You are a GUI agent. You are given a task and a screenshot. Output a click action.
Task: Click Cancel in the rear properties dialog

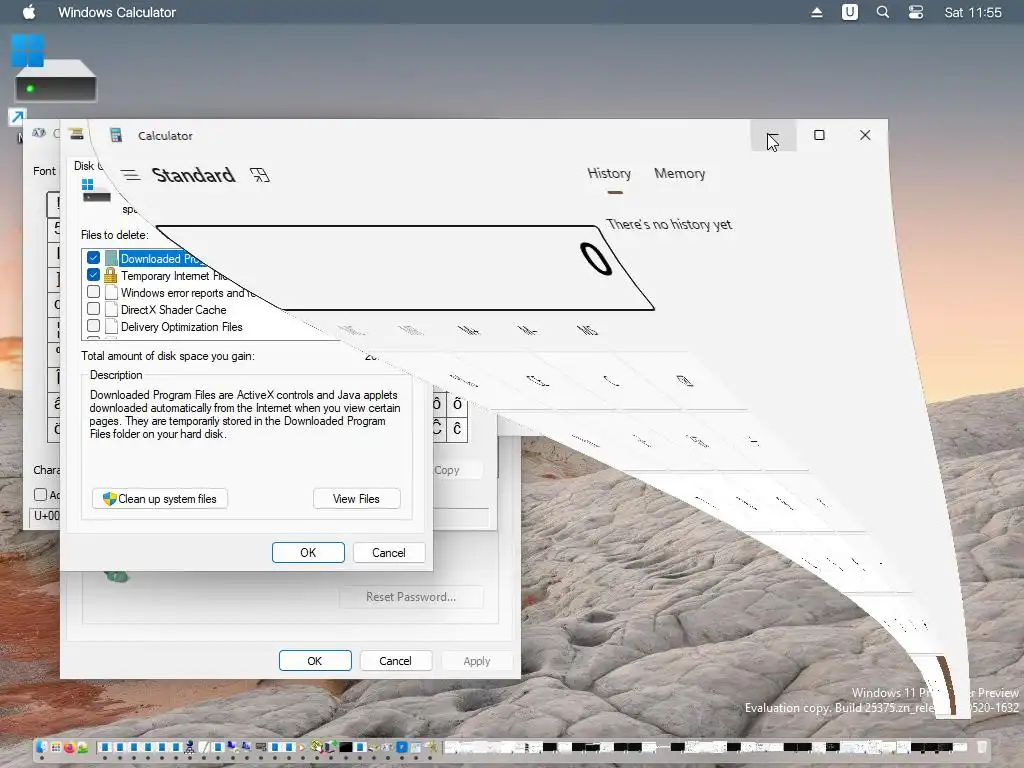click(395, 661)
